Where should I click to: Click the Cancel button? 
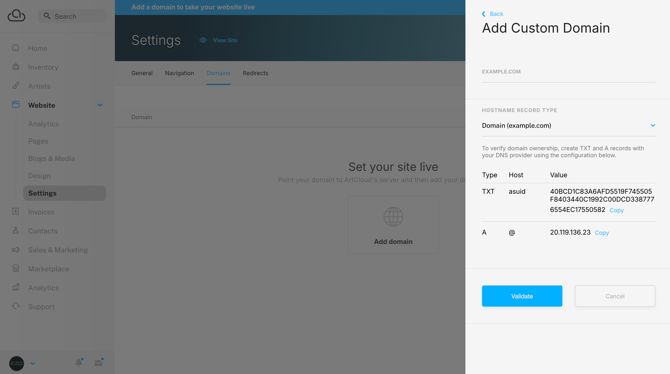click(x=615, y=296)
